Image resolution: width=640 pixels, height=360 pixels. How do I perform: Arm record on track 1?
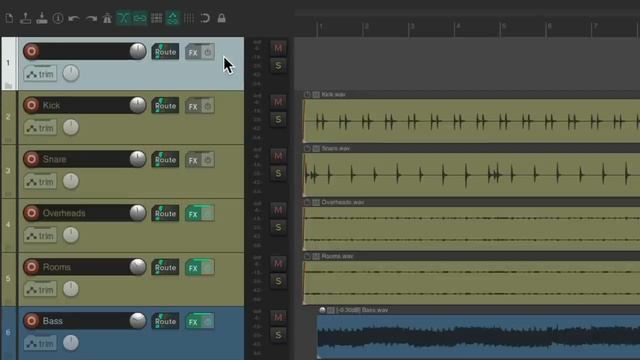point(31,51)
